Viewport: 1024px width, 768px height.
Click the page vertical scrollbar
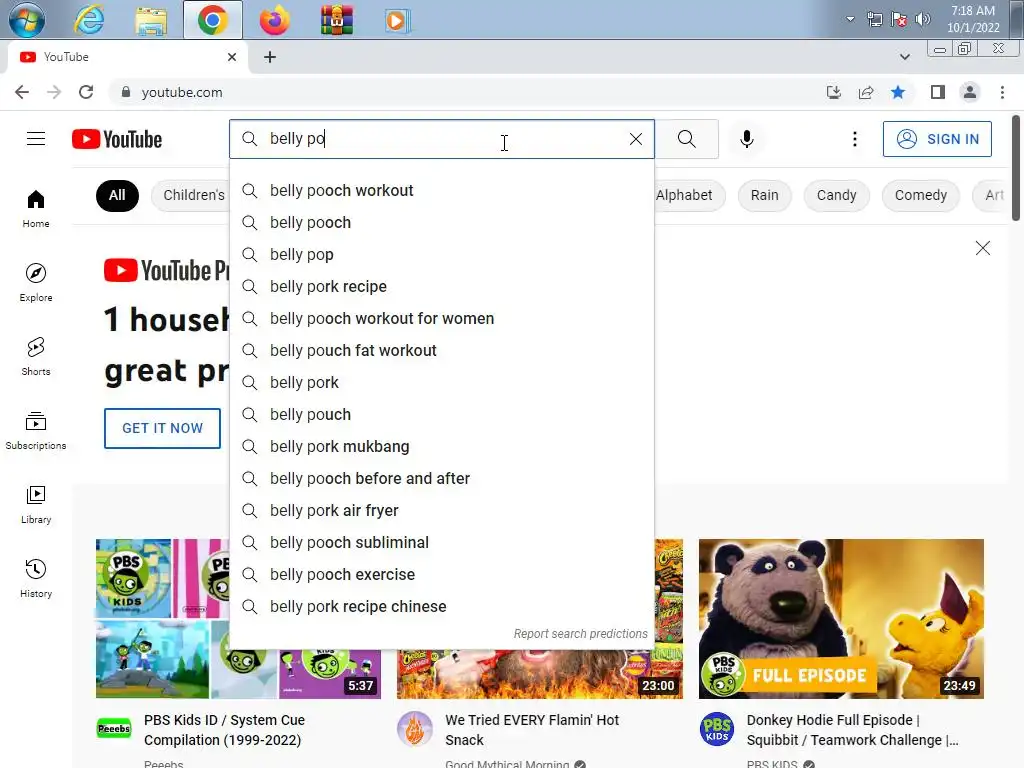pos(1016,168)
